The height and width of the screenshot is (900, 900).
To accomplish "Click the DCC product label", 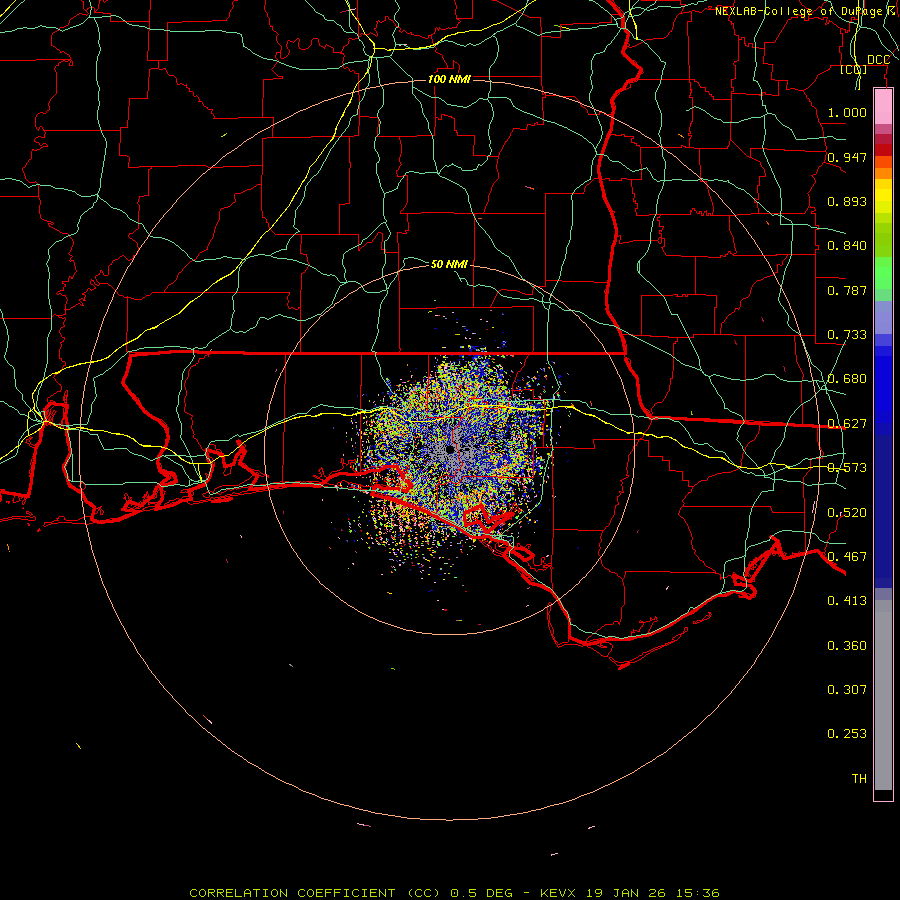I will 878,60.
